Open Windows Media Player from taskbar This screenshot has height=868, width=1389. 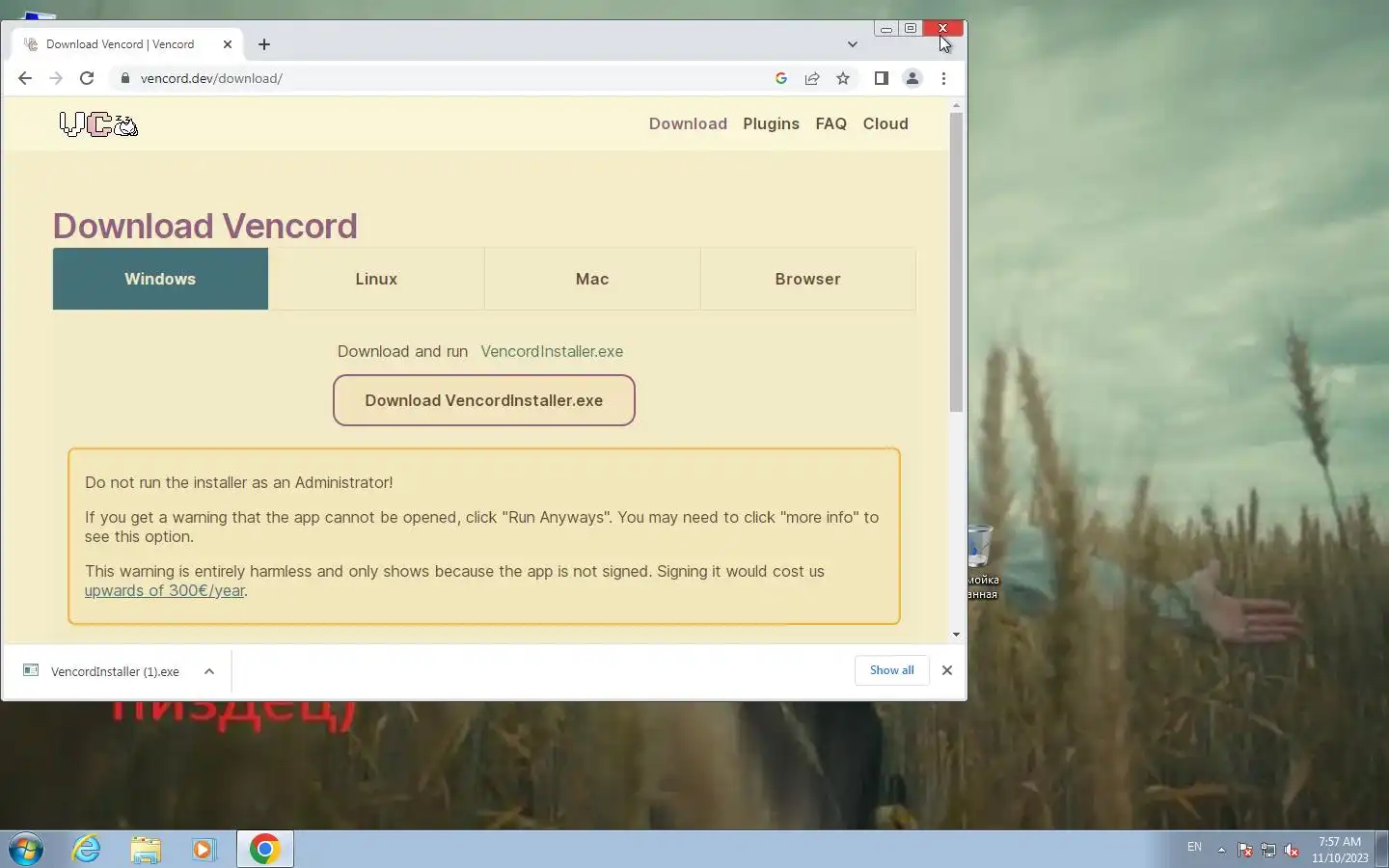204,849
